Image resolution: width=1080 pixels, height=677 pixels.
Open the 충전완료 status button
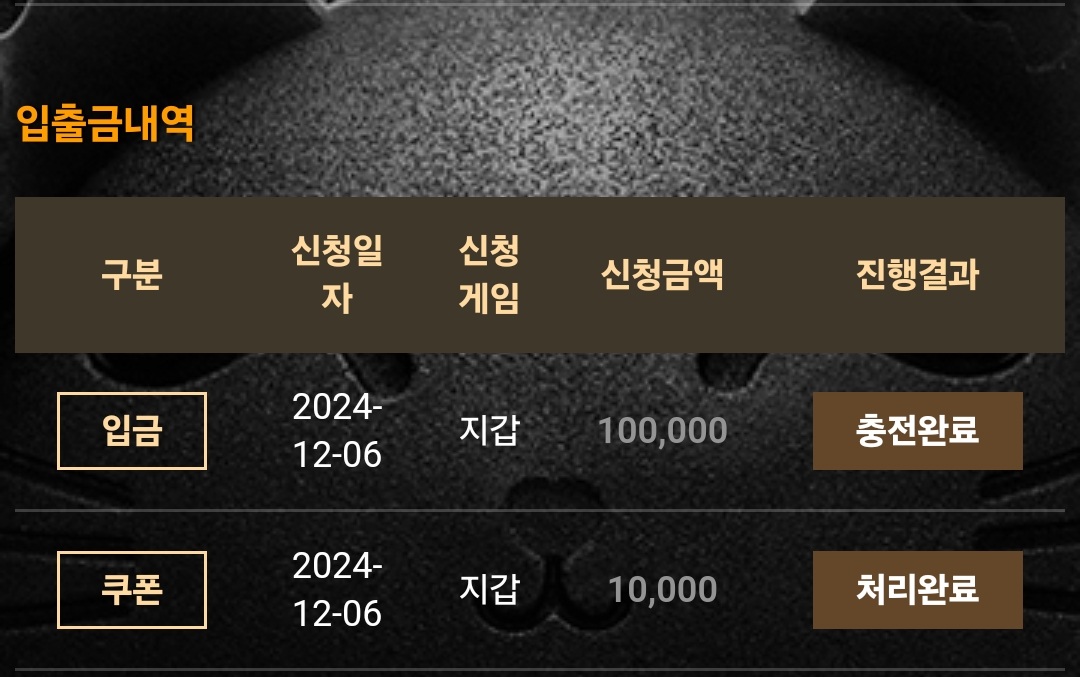pyautogui.click(x=917, y=431)
